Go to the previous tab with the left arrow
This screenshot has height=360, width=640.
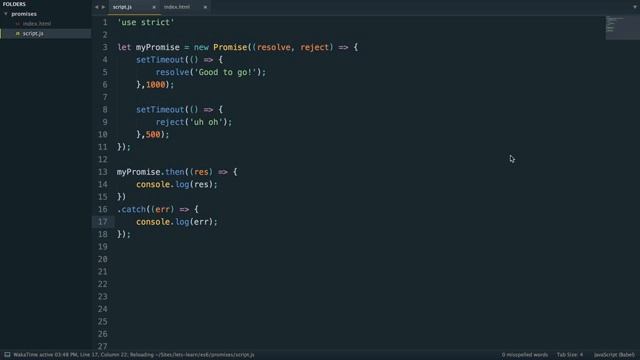97,7
